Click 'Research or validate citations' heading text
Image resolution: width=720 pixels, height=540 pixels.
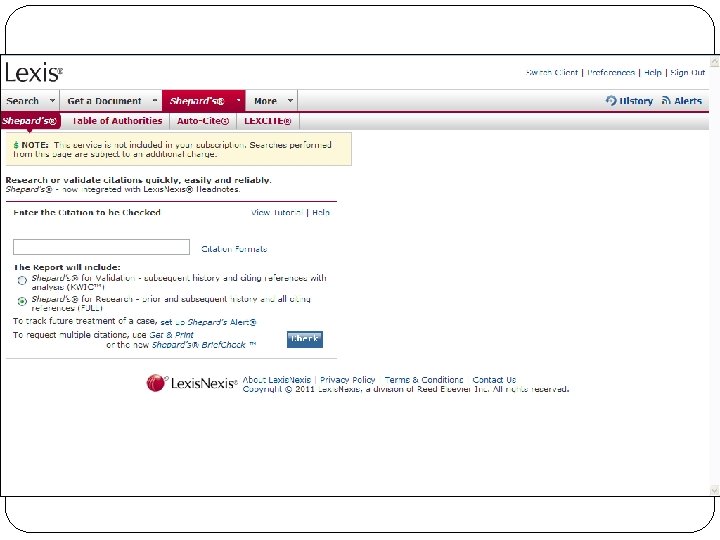(x=138, y=180)
